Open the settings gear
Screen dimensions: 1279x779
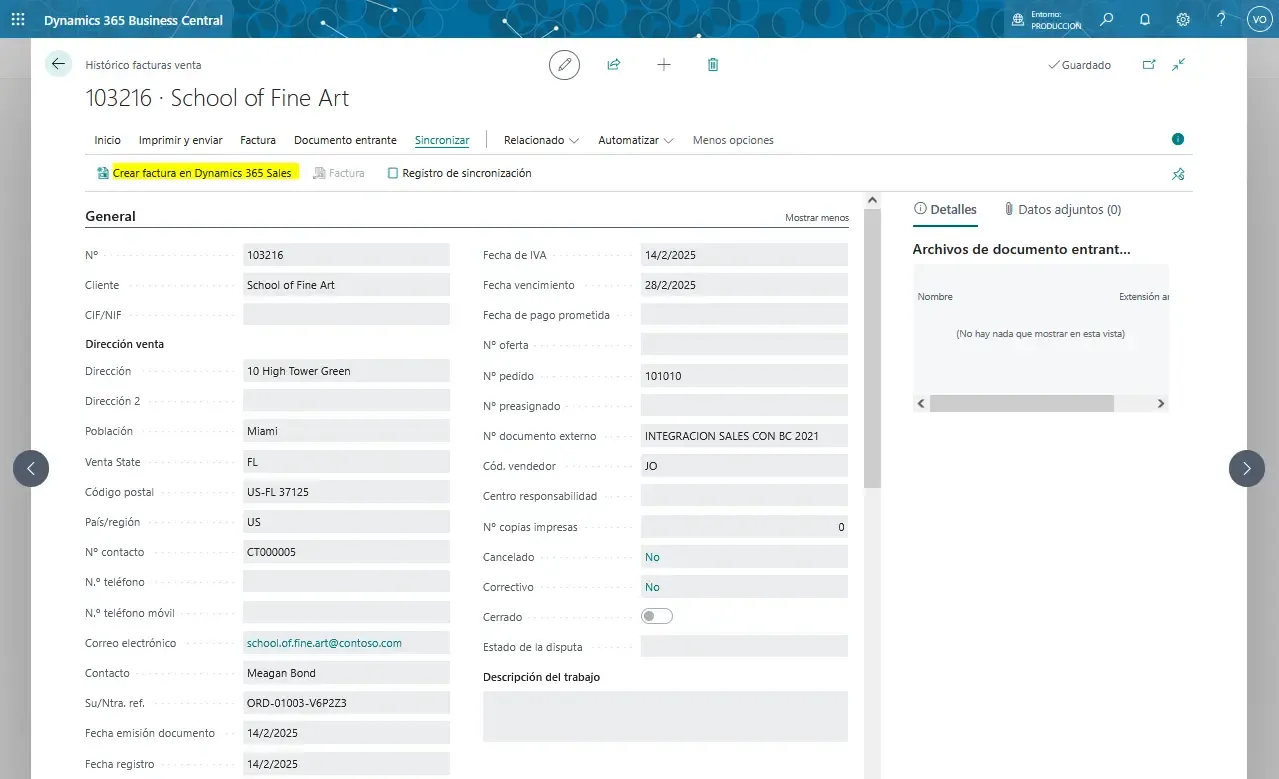(1183, 19)
